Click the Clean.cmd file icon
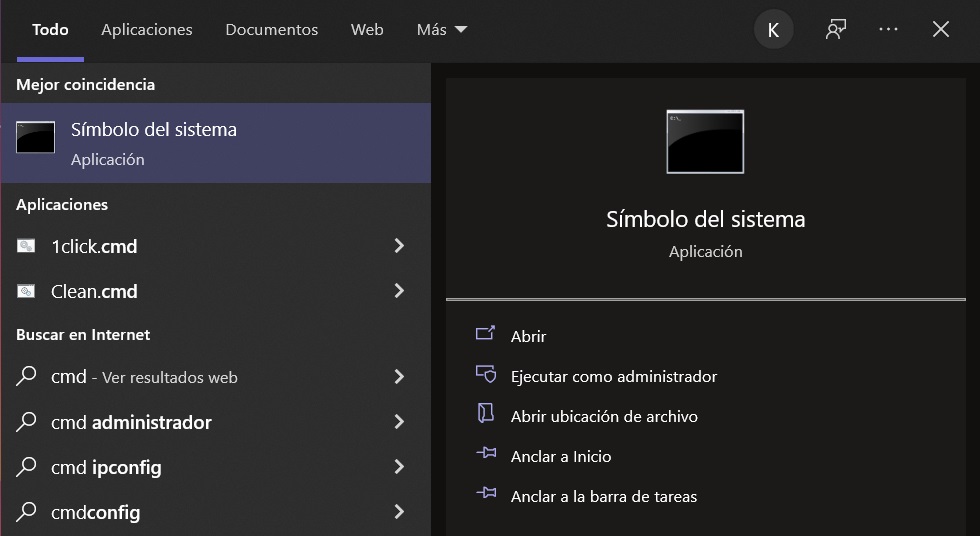 coord(27,292)
